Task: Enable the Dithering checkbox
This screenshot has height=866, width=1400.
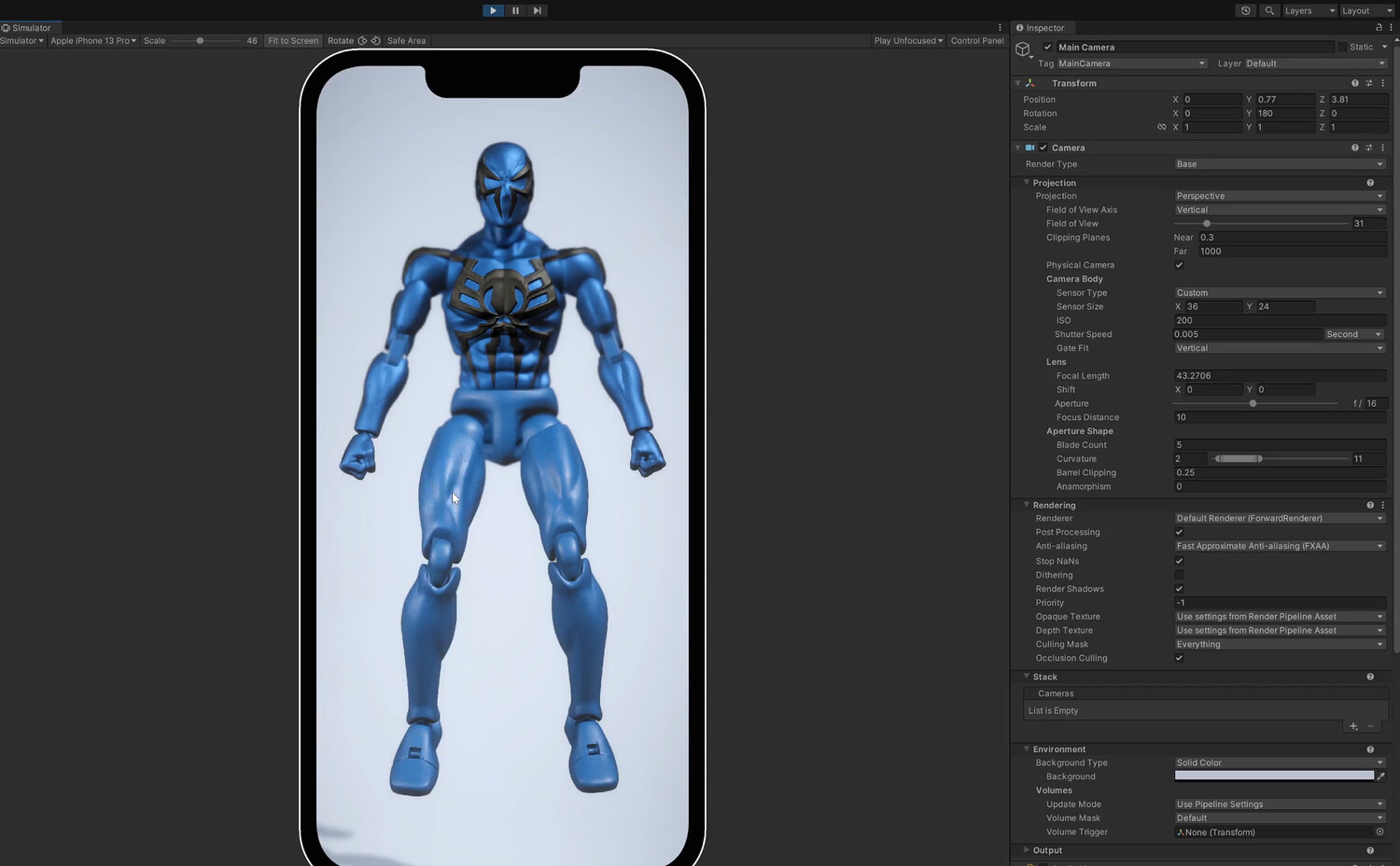Action: click(1179, 575)
